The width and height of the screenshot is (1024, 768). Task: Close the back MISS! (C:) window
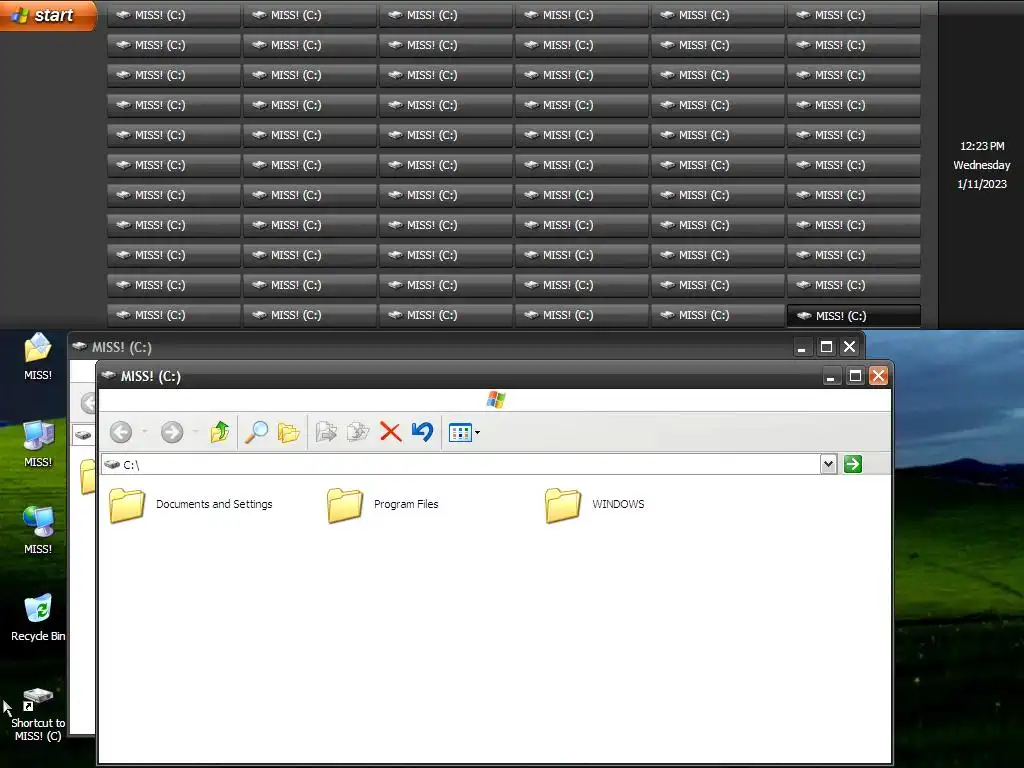[x=849, y=347]
